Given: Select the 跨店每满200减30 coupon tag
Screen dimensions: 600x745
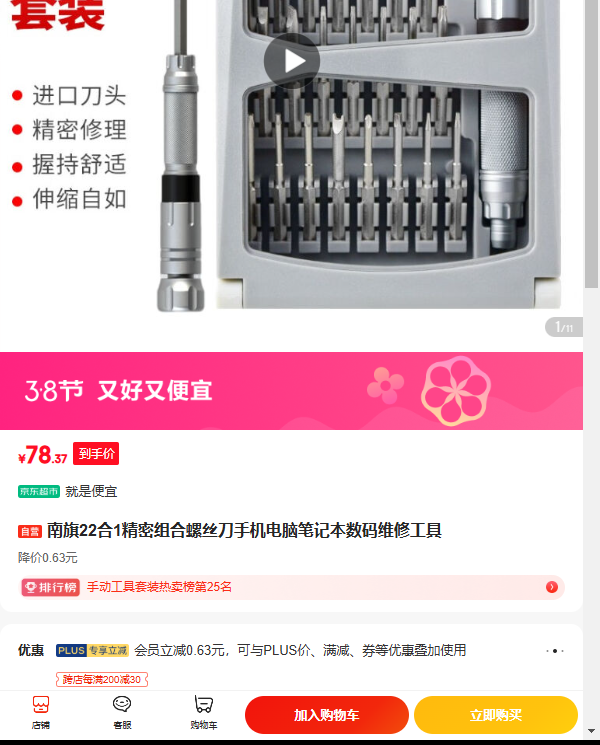Looking at the screenshot, I should 102,679.
